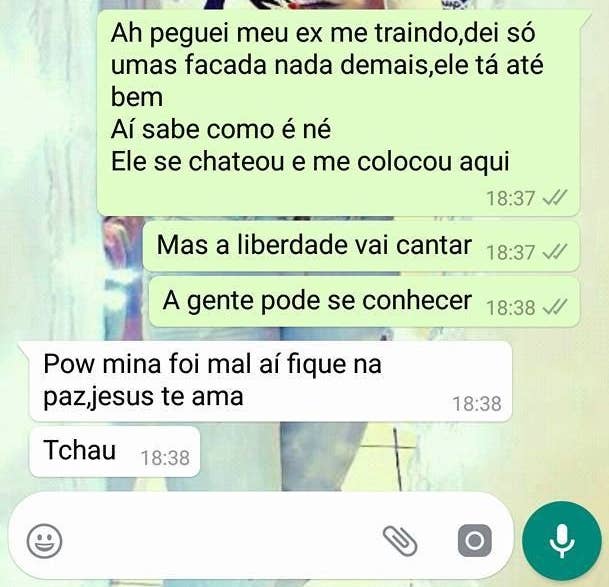
Task: Tap double check marks on first 18:37 message
Action: point(555,198)
